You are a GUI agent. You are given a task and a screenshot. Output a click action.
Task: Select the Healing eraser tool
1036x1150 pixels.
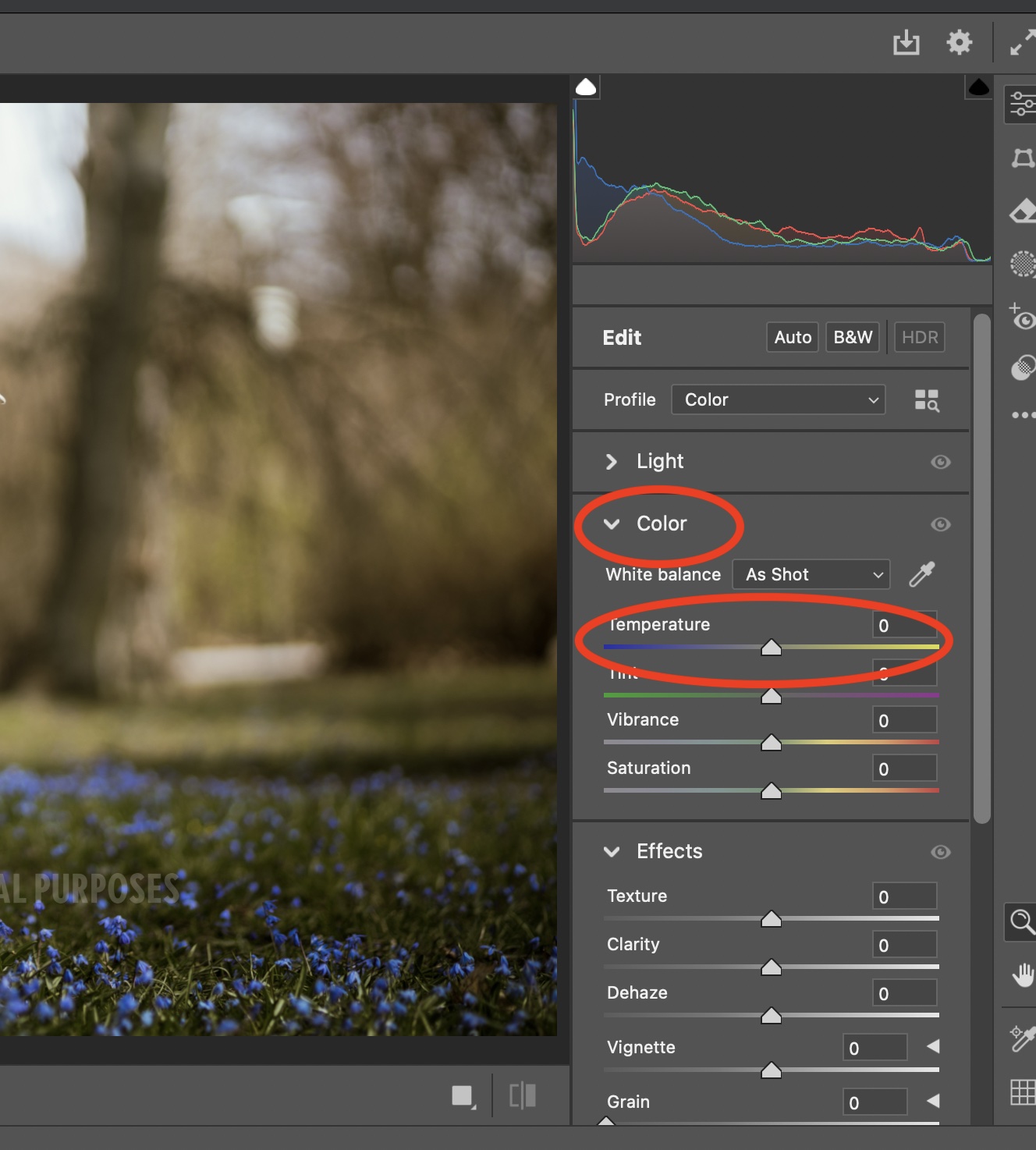[1023, 211]
